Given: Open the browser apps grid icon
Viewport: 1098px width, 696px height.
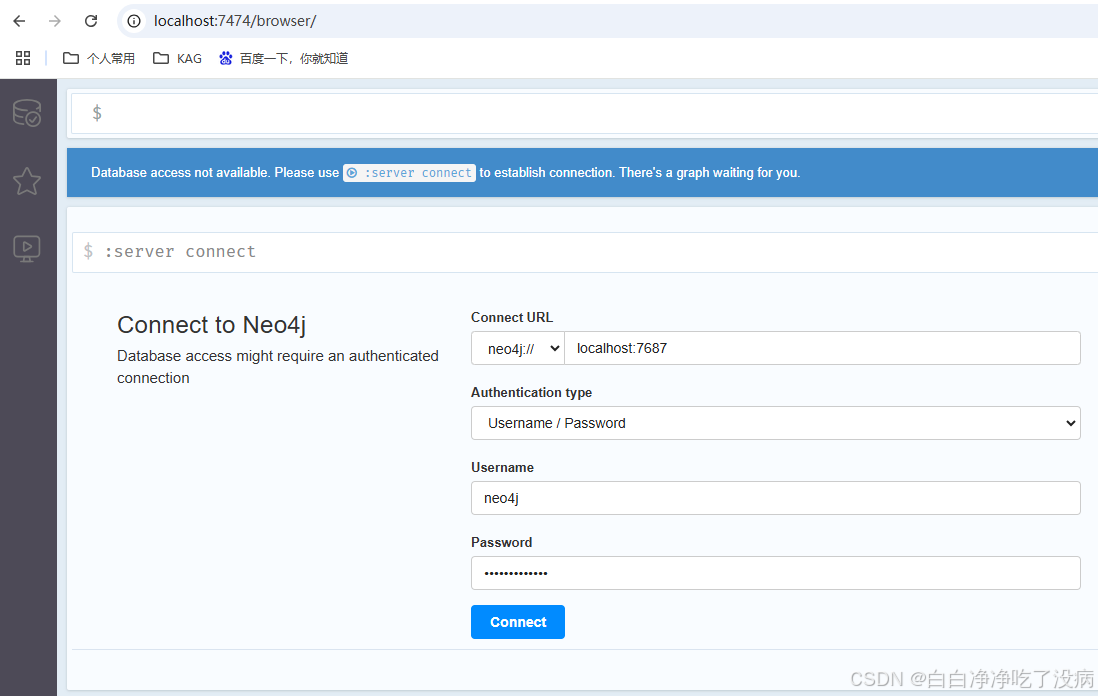Looking at the screenshot, I should 23,58.
